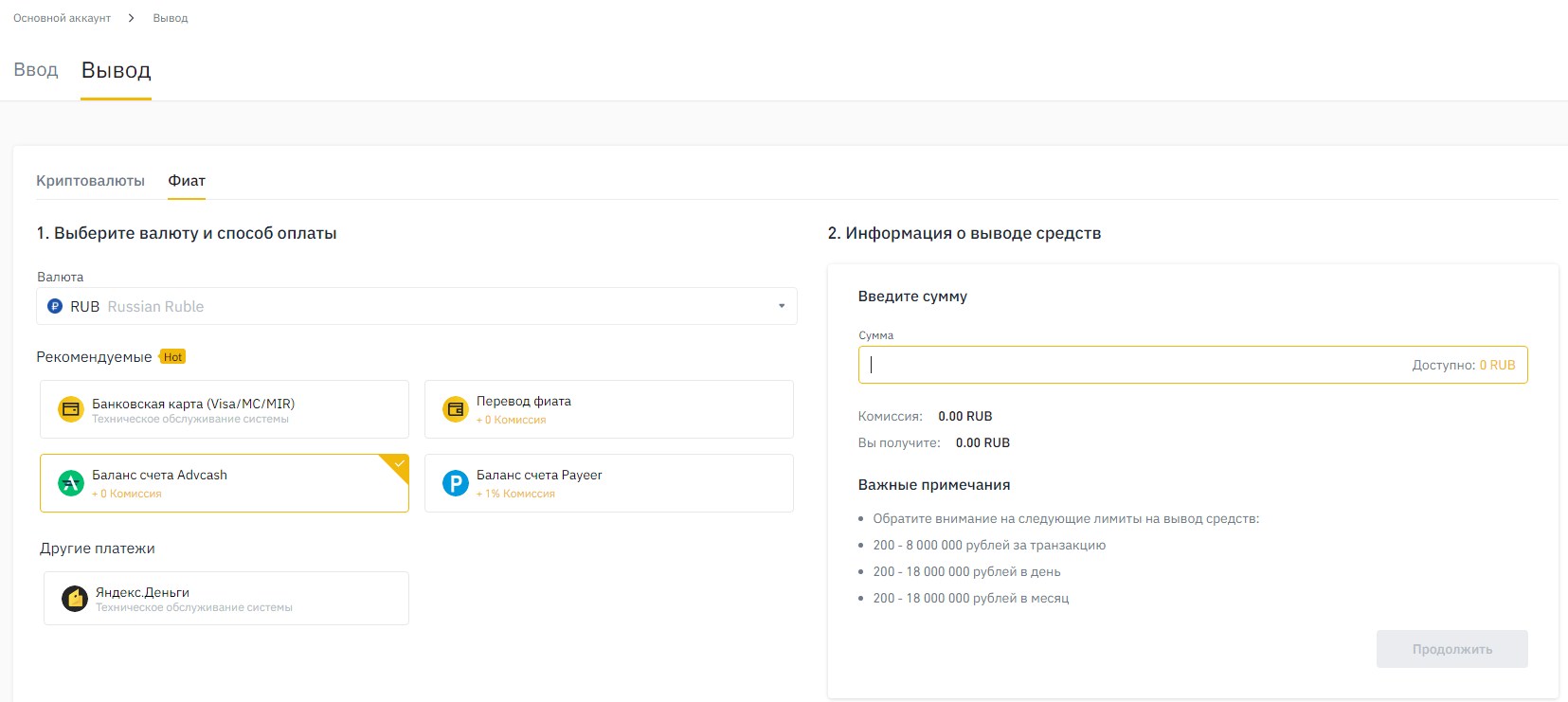1568x702 pixels.
Task: Select the Фиат tab
Action: point(187,181)
